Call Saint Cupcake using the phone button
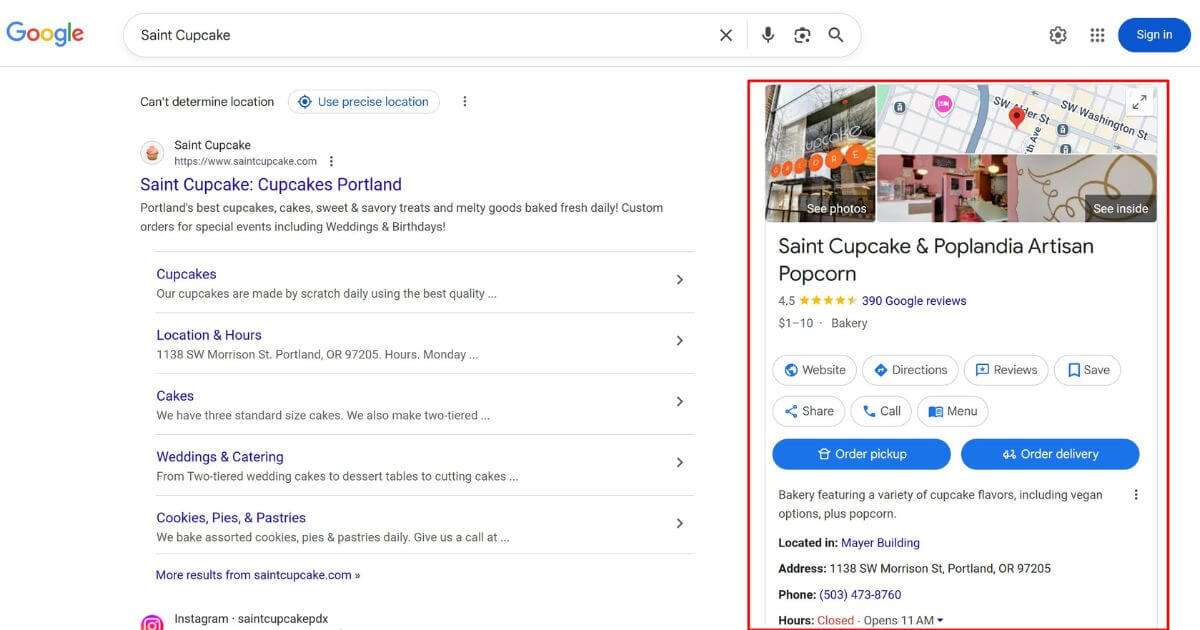This screenshot has width=1200, height=630. (880, 410)
